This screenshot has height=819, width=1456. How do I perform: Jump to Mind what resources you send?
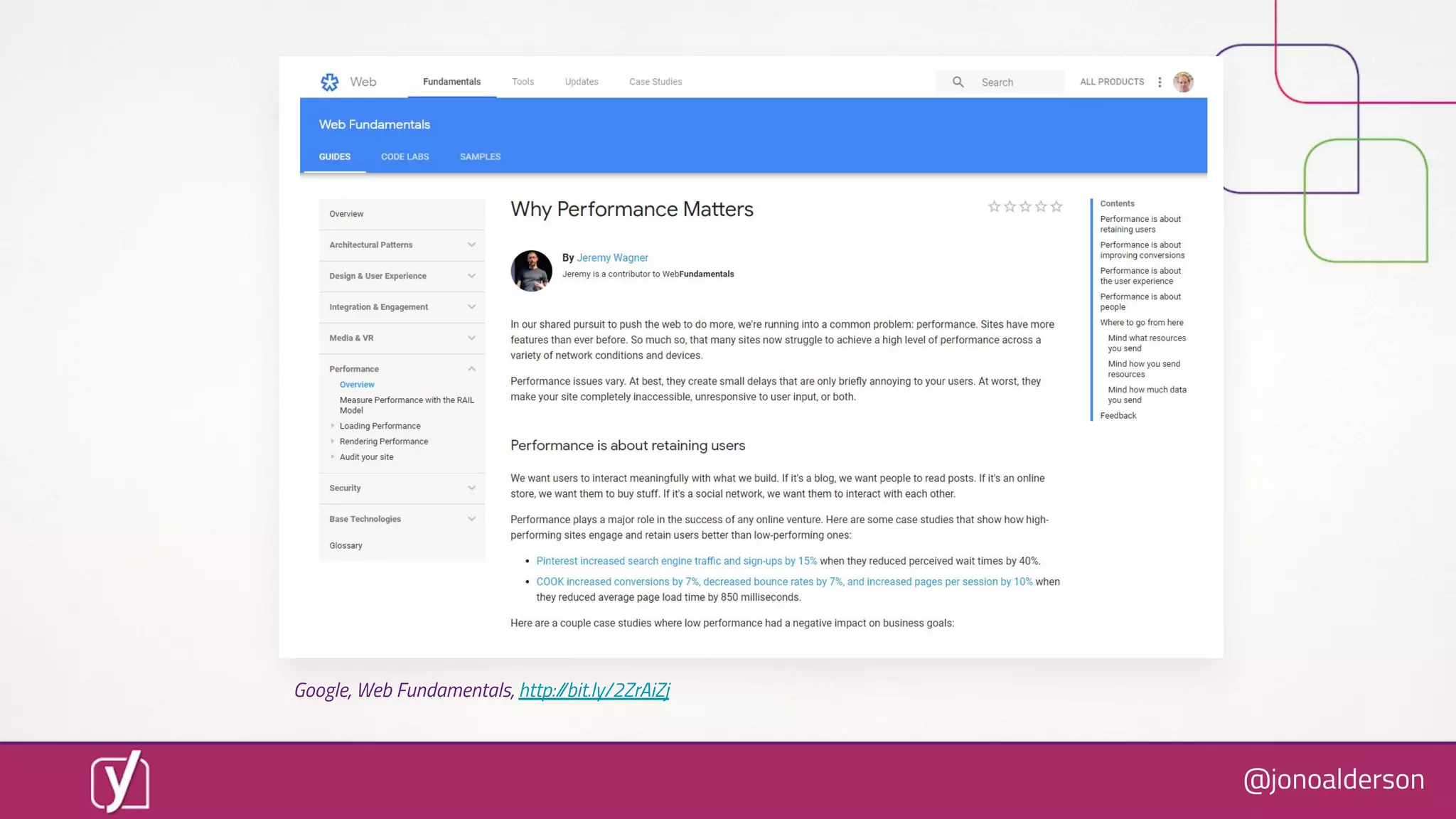[1147, 343]
